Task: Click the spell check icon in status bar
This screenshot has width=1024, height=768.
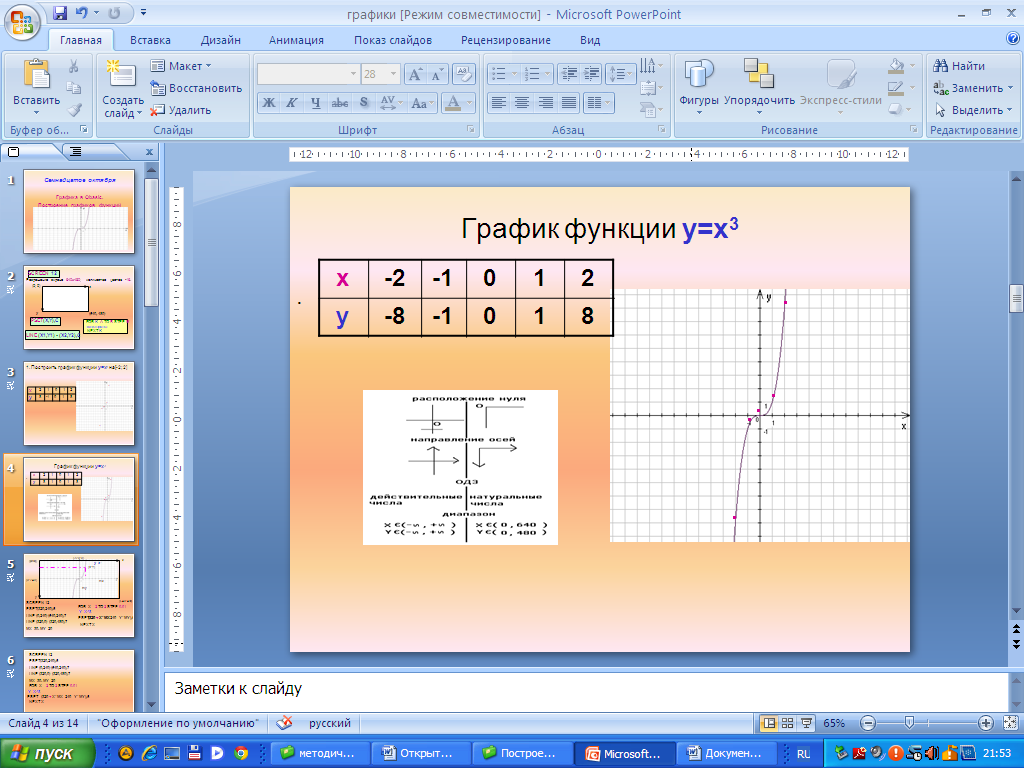Action: [x=285, y=723]
